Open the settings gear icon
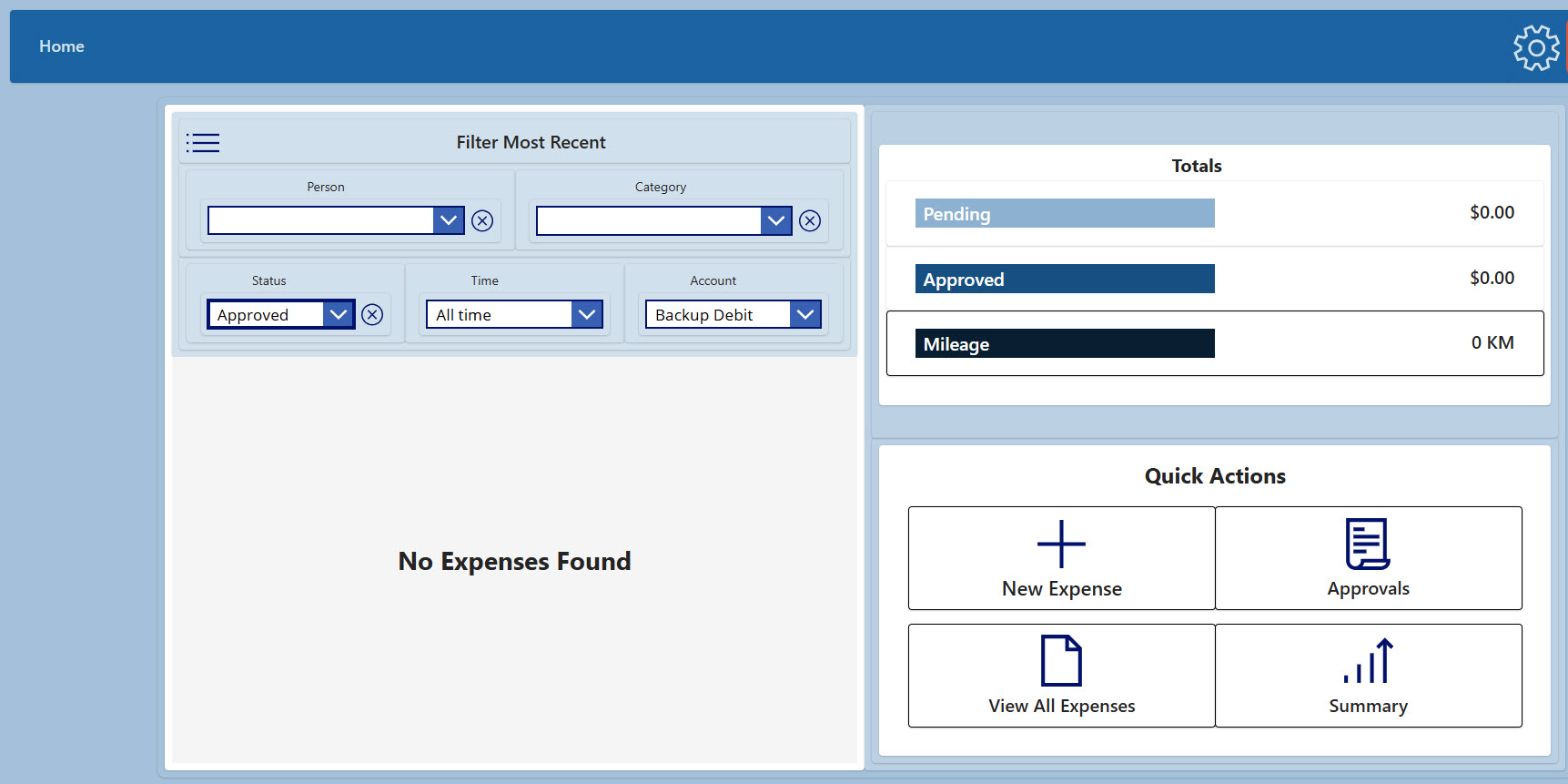The image size is (1568, 784). pyautogui.click(x=1536, y=47)
